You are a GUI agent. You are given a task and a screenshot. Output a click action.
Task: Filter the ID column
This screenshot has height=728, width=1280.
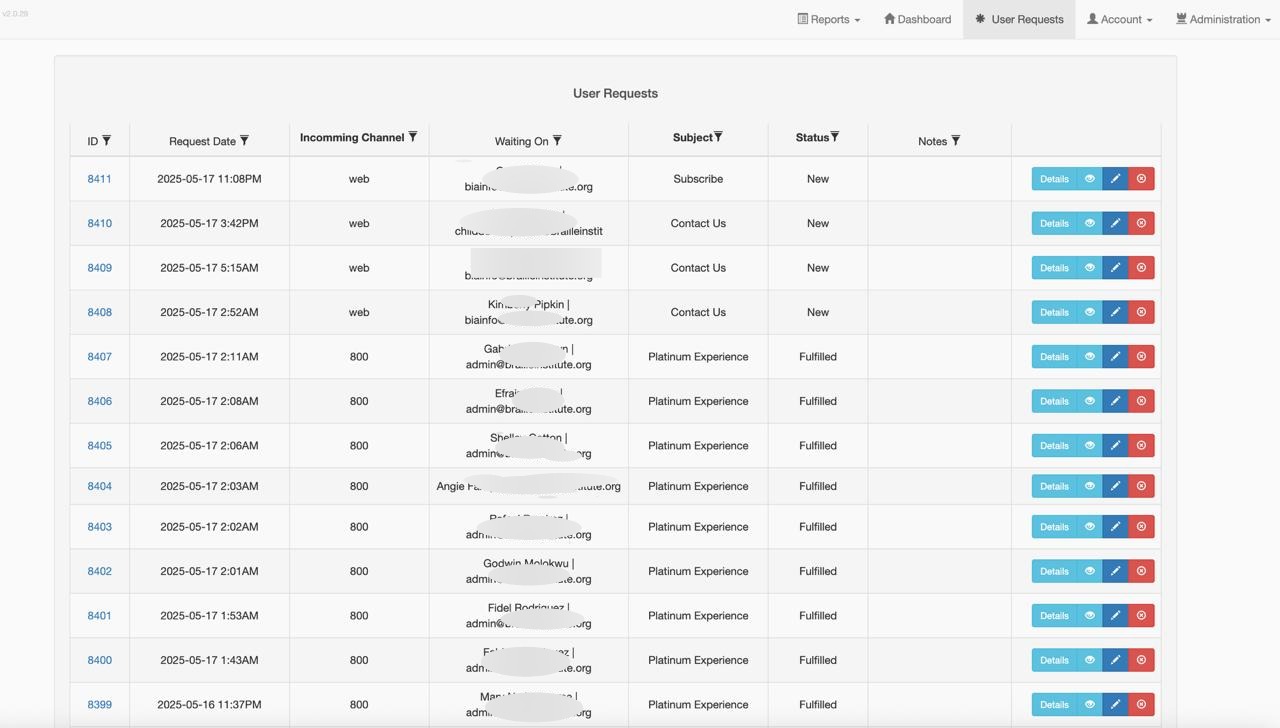click(107, 141)
